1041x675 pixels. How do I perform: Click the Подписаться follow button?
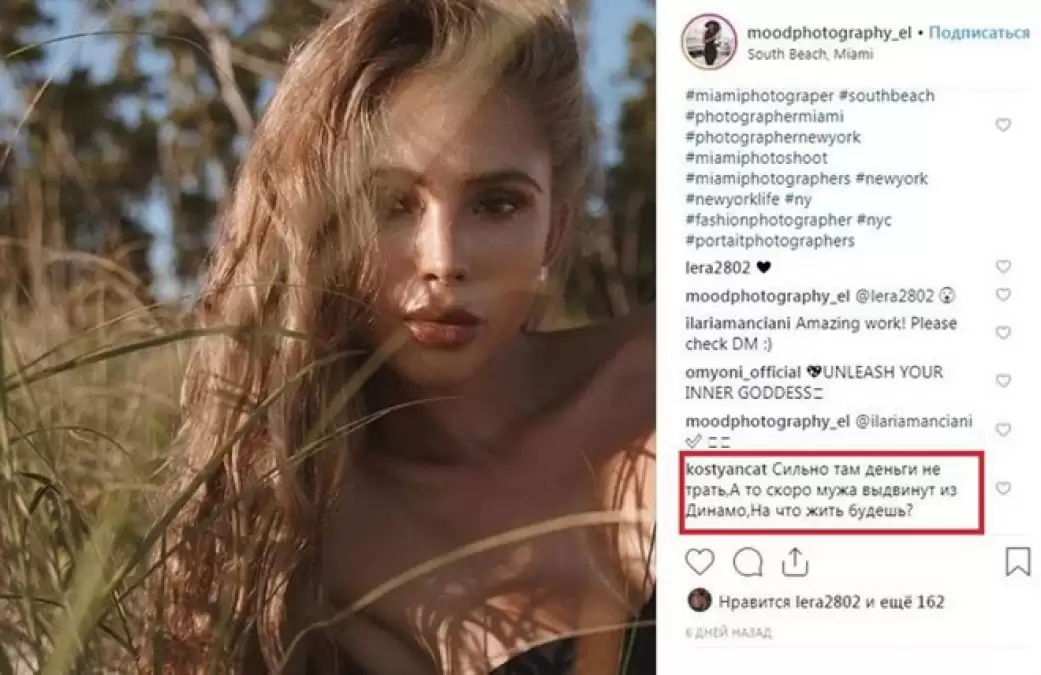[x=979, y=33]
